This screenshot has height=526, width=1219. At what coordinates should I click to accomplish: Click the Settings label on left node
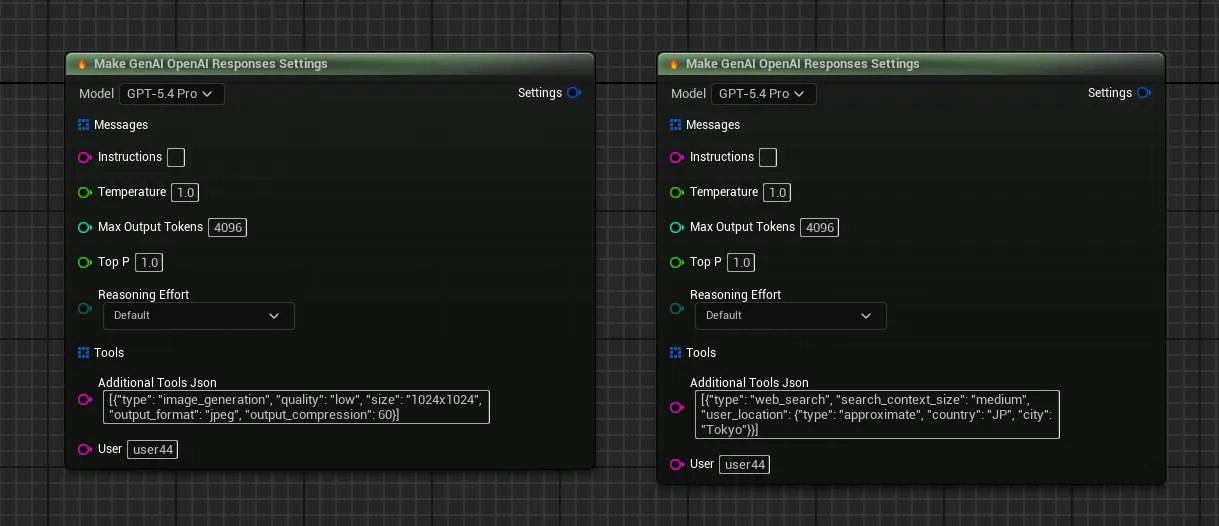(540, 93)
